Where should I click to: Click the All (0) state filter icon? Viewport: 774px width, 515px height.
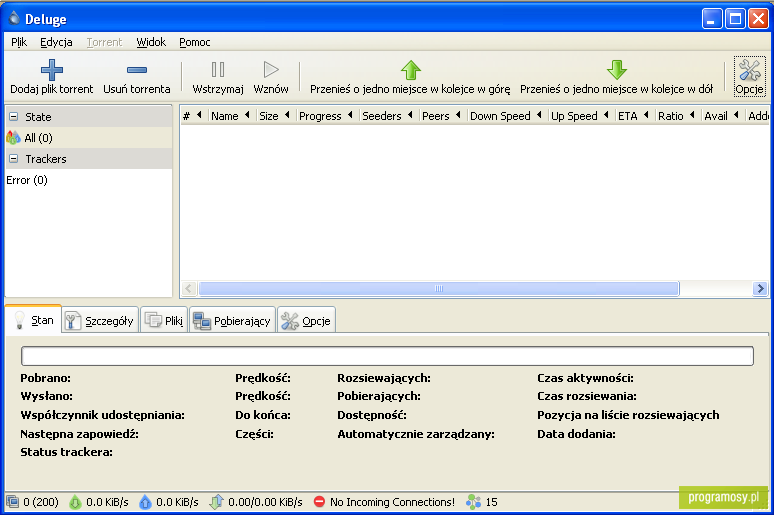click(x=13, y=138)
